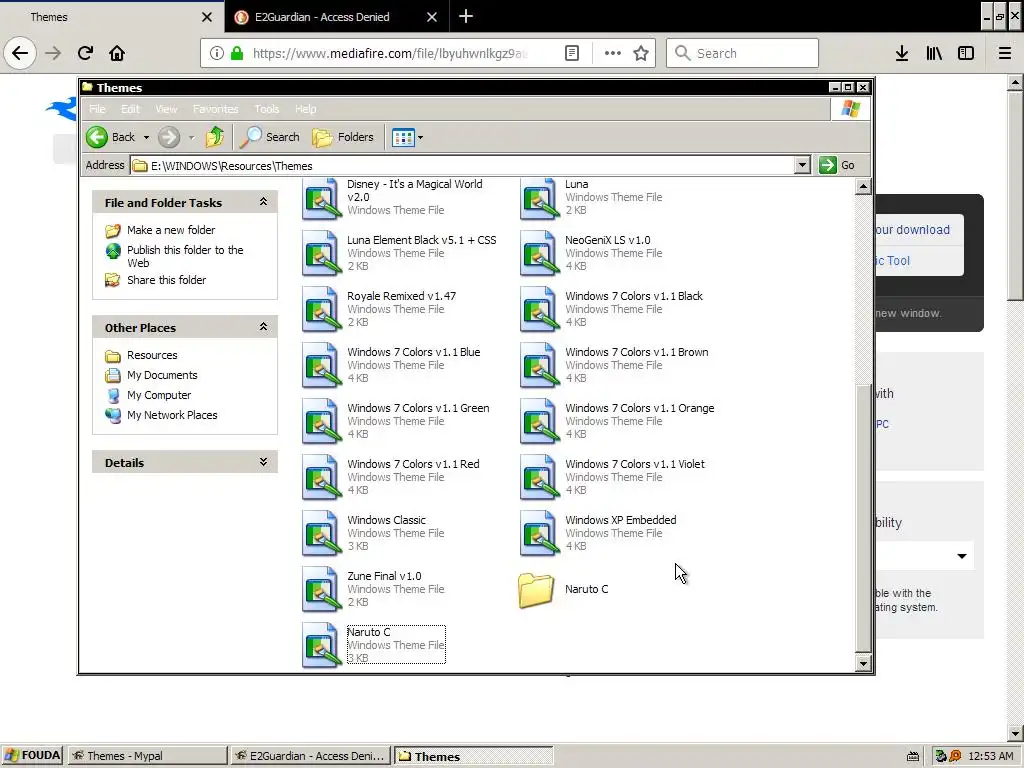The height and width of the screenshot is (768, 1024).
Task: Click Make a new folder task
Action: (x=170, y=230)
